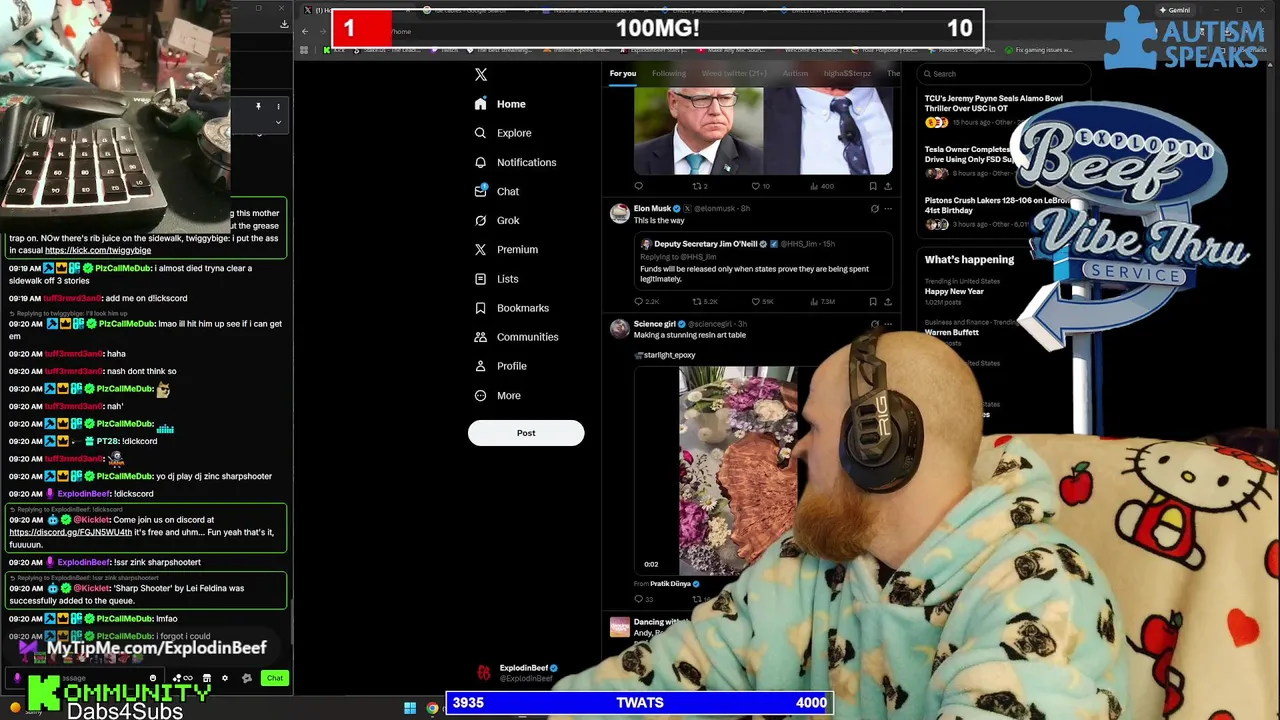This screenshot has width=1280, height=720.
Task: Send message with green Chat button
Action: pyautogui.click(x=275, y=678)
